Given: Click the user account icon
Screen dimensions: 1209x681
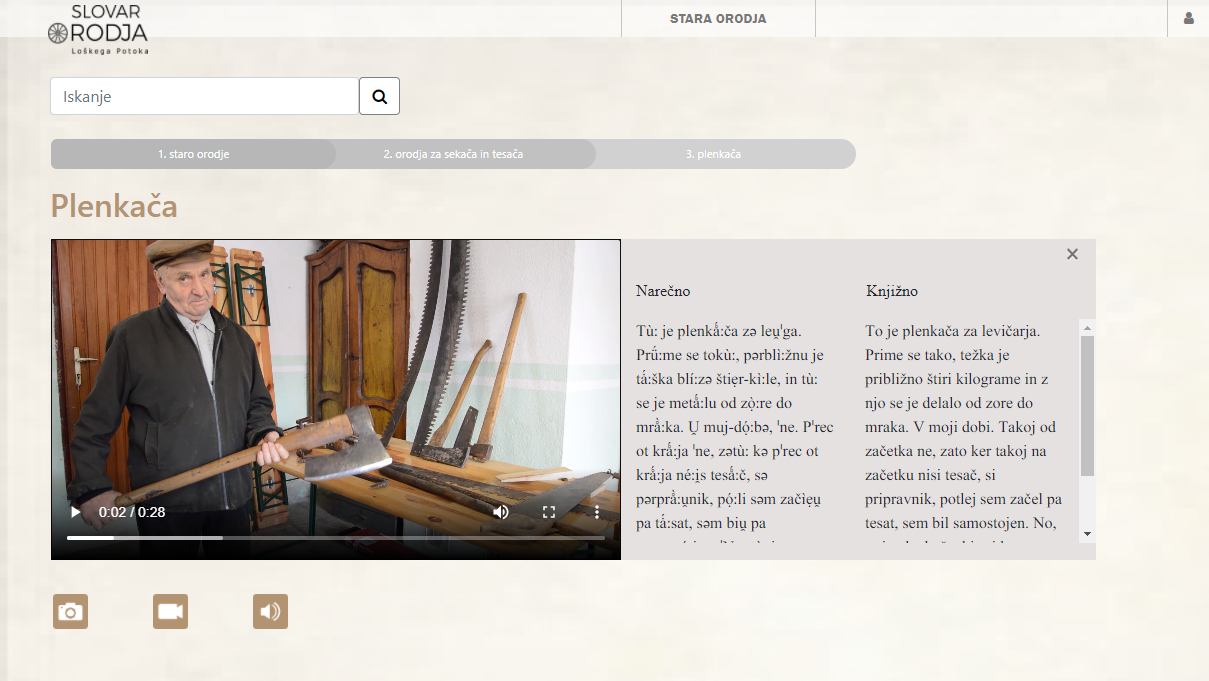Looking at the screenshot, I should point(1188,18).
